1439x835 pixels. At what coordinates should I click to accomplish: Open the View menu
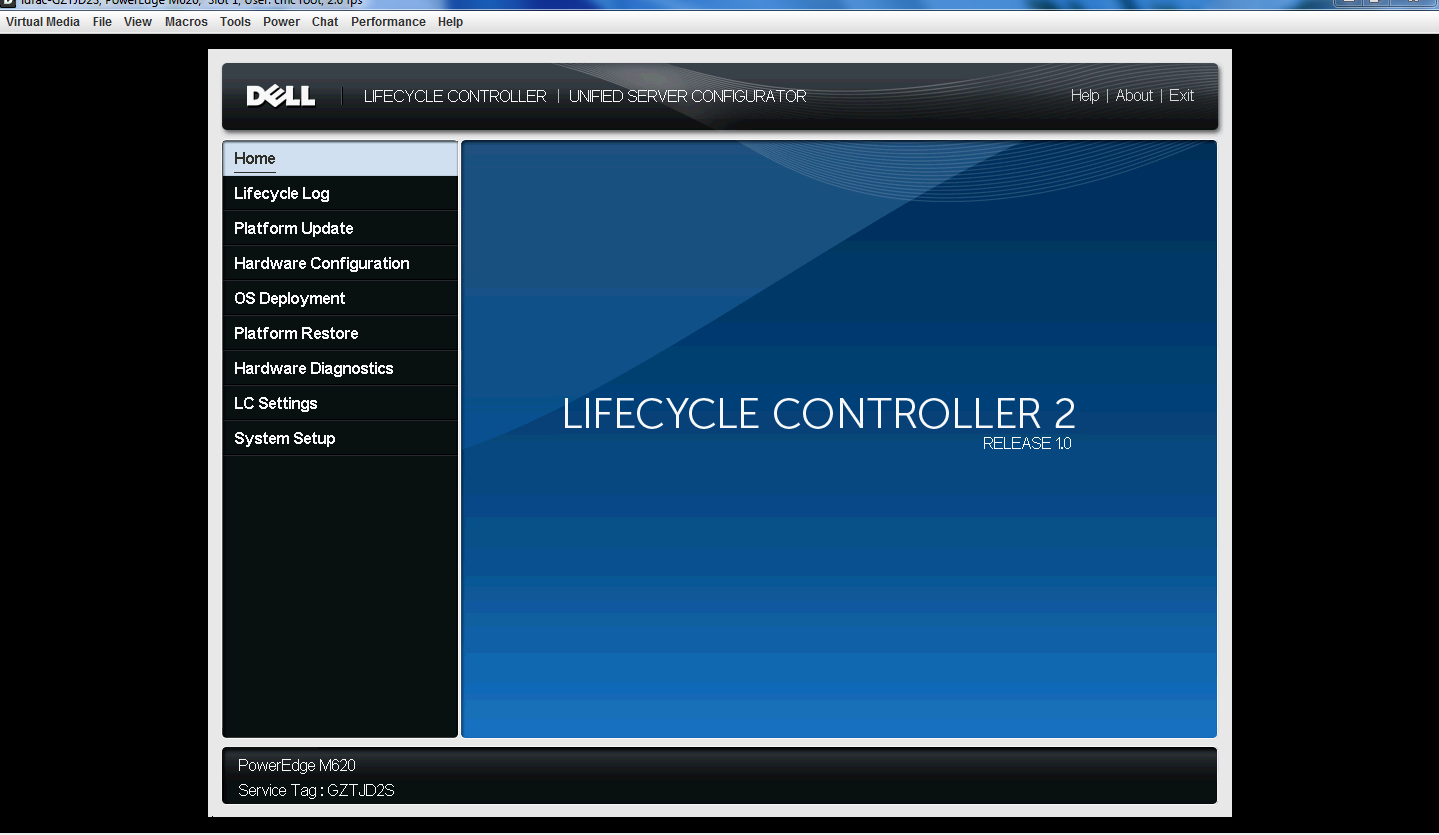[138, 22]
